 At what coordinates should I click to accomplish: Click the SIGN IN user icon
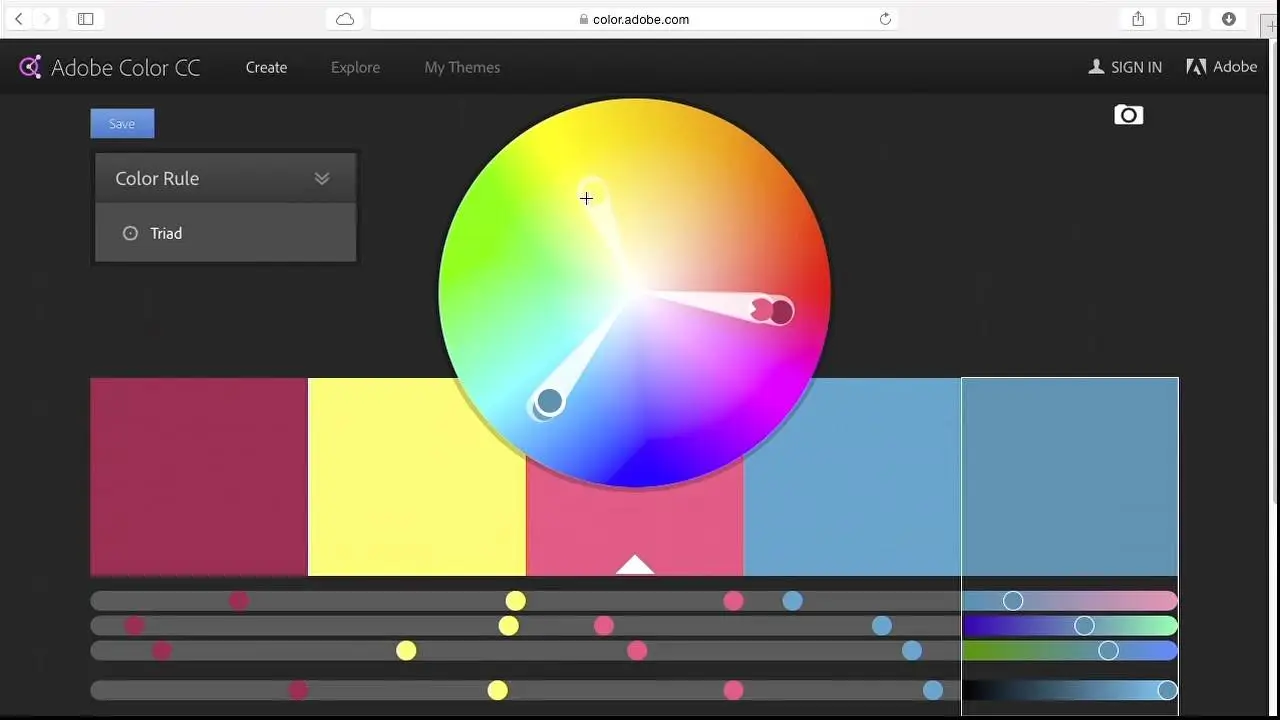[1096, 66]
